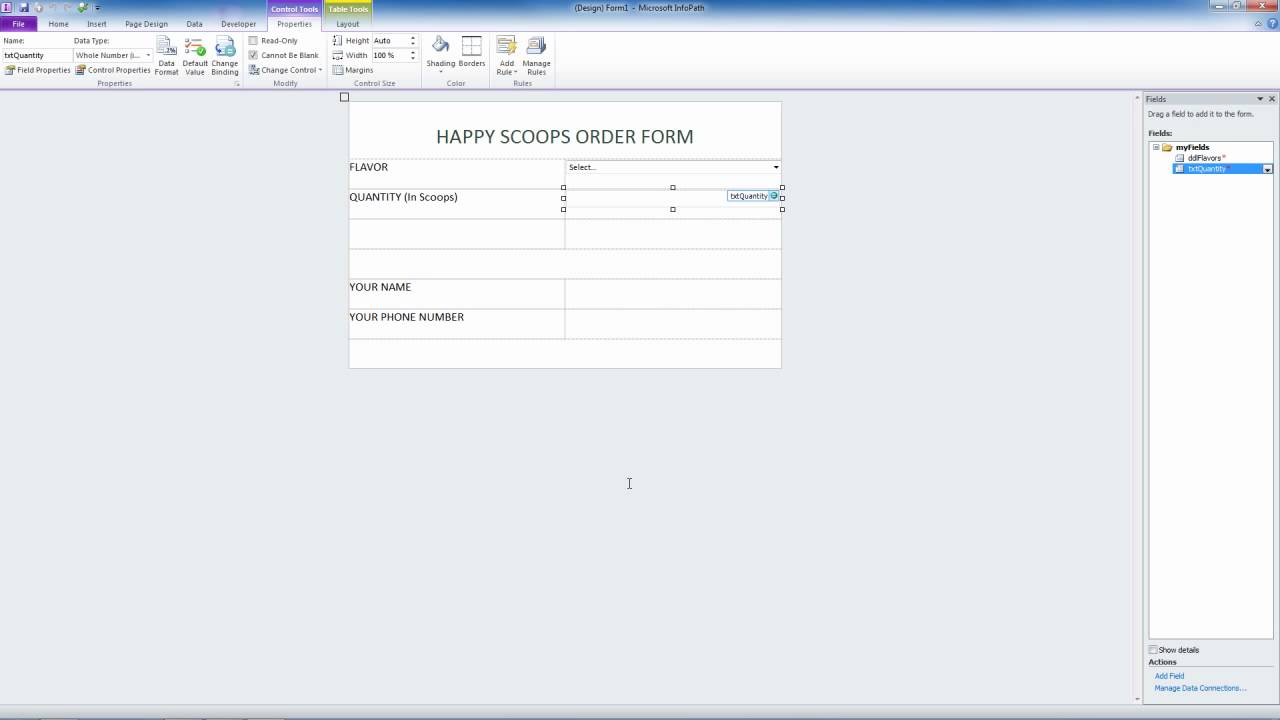
Task: Open Control Properties
Action: pos(113,70)
